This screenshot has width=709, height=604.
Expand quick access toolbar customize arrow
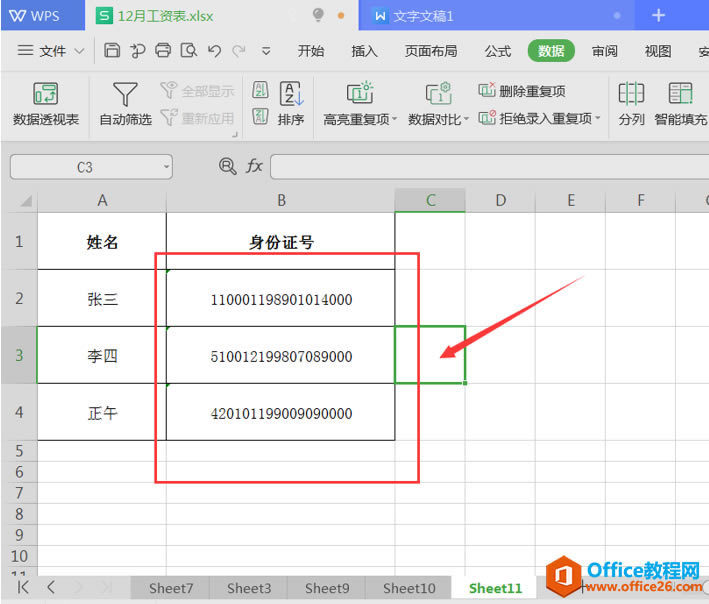tap(266, 51)
